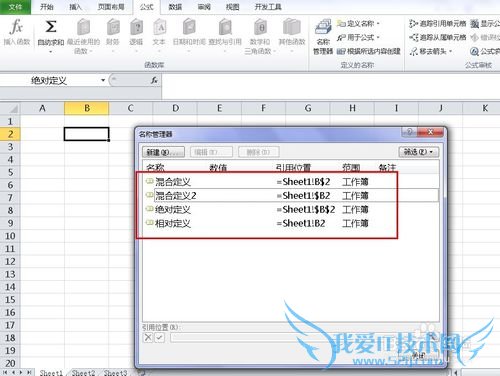
Task: Select the 绝对定义 name row
Action: (x=291, y=209)
